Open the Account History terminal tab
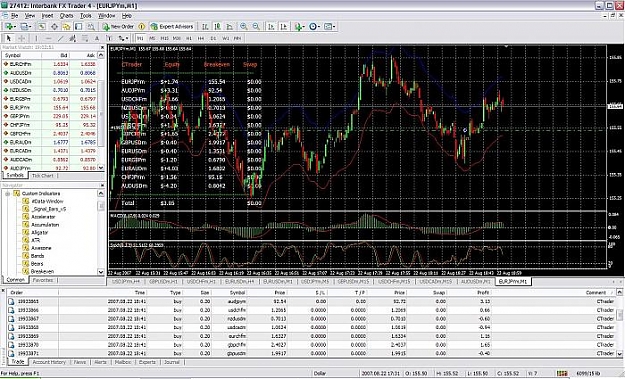The width and height of the screenshot is (625, 379). coord(49,362)
